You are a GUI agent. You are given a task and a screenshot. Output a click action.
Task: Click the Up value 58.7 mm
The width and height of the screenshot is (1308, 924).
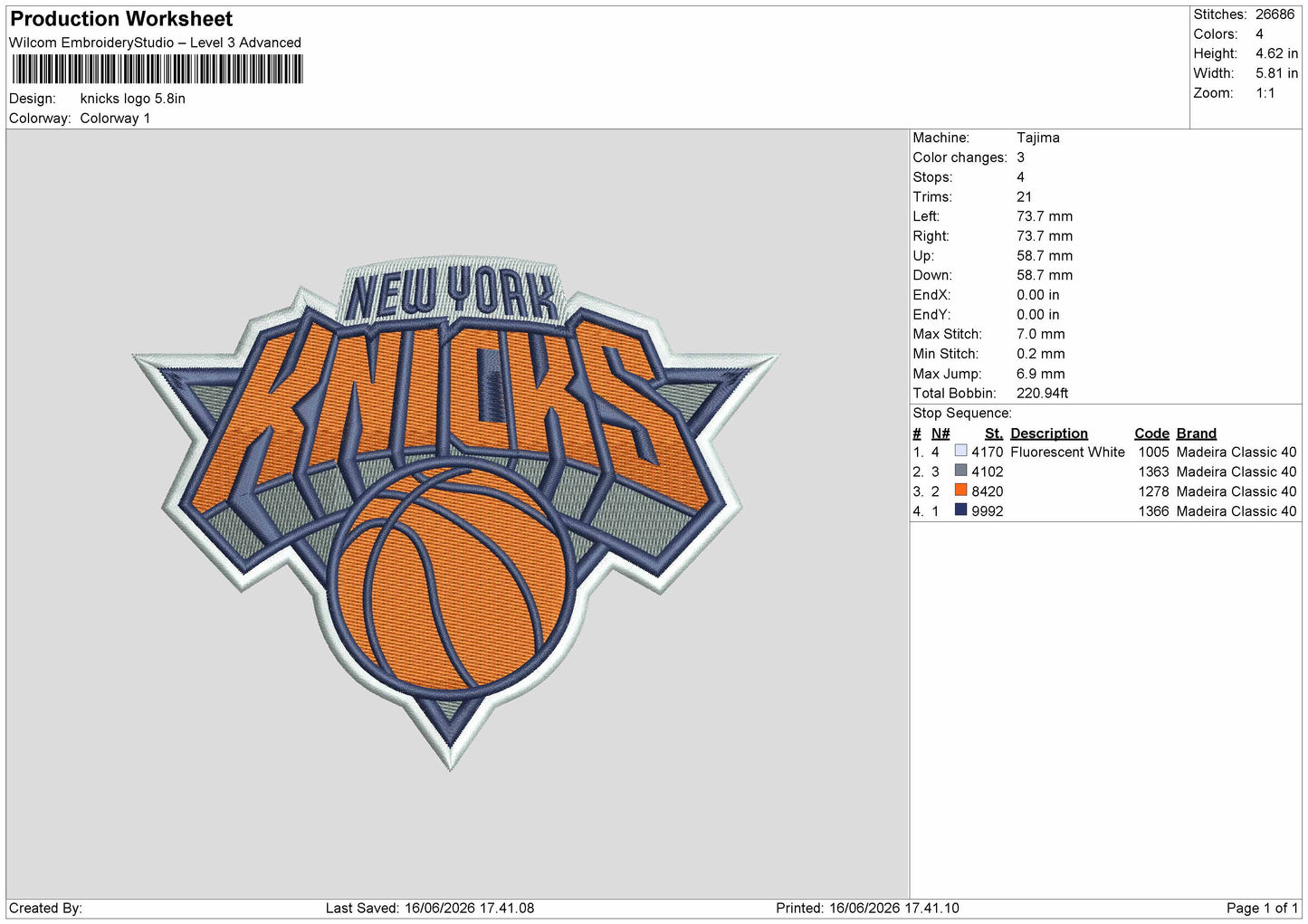tap(1045, 255)
